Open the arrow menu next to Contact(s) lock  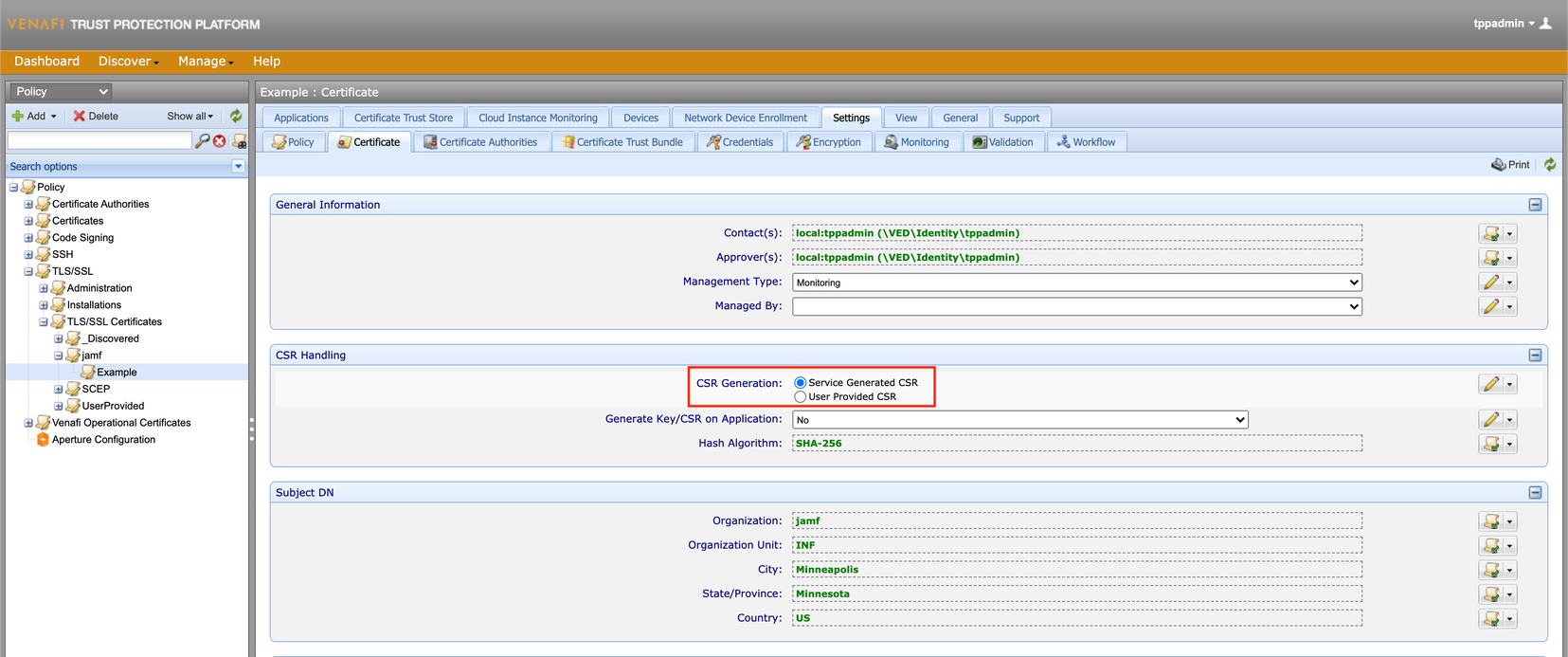[x=1509, y=233]
